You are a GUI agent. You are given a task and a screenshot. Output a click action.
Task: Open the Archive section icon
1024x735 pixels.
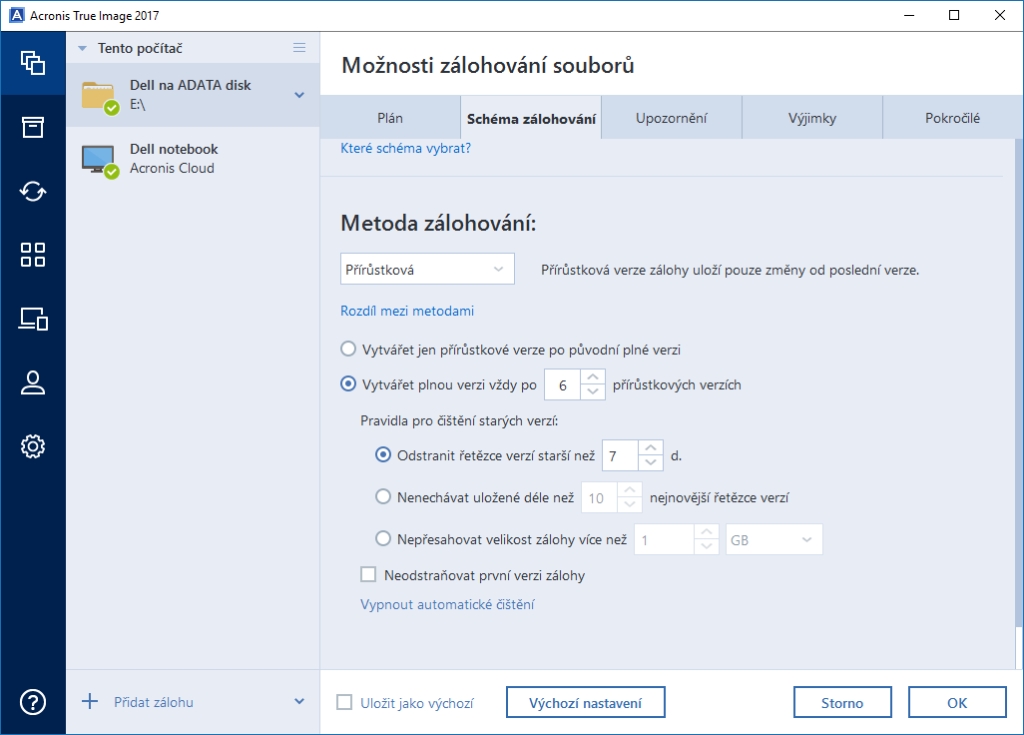pos(33,127)
